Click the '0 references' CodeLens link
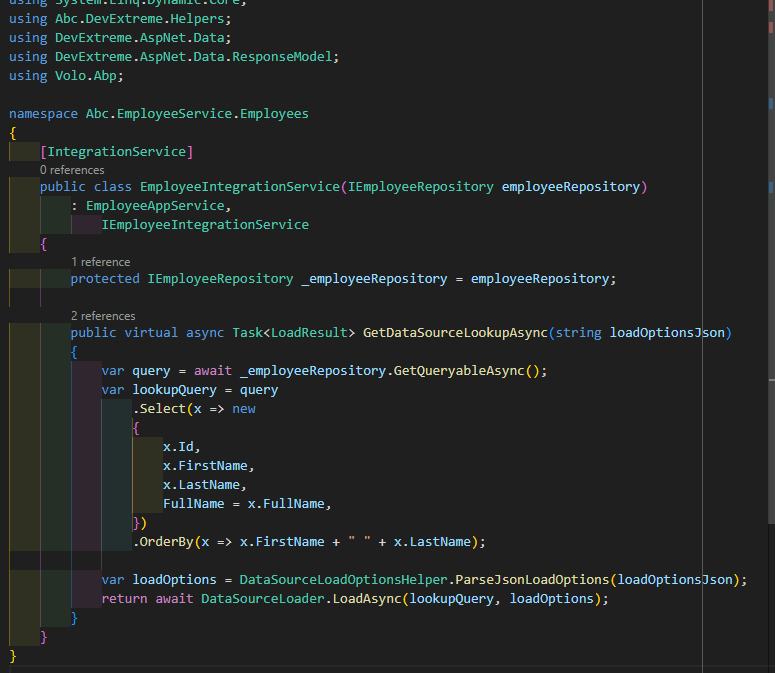Viewport: 775px width, 673px height. click(71, 170)
